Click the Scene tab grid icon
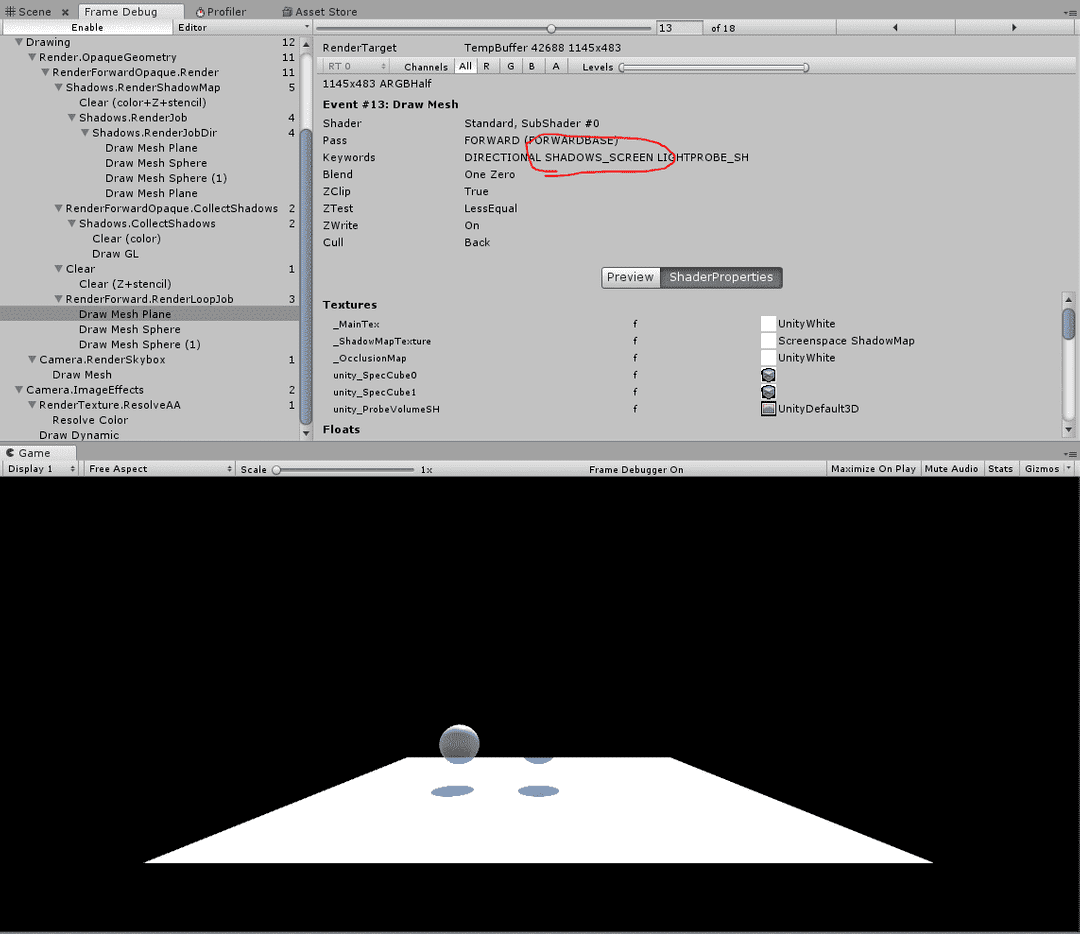This screenshot has height=934, width=1080. coord(8,11)
